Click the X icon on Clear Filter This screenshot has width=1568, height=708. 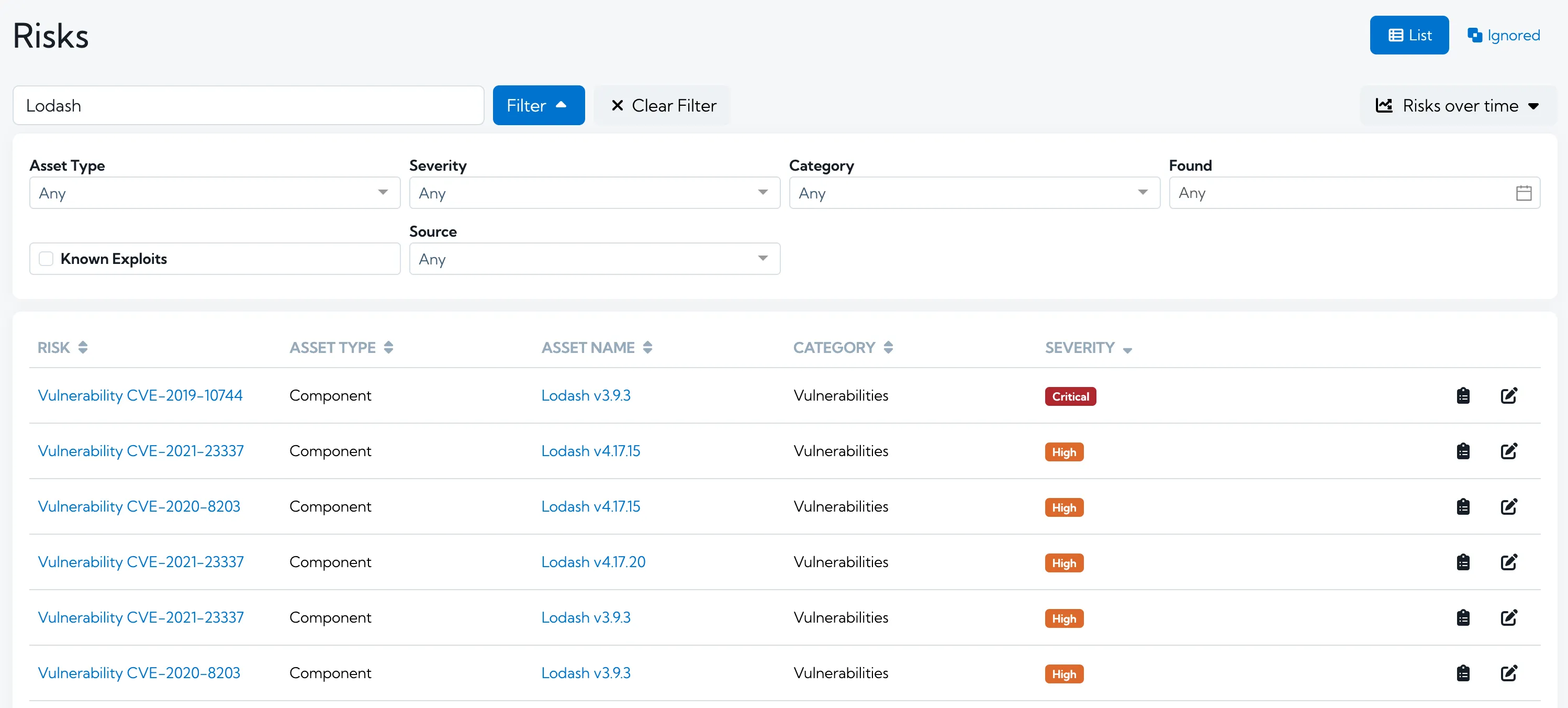click(x=617, y=105)
